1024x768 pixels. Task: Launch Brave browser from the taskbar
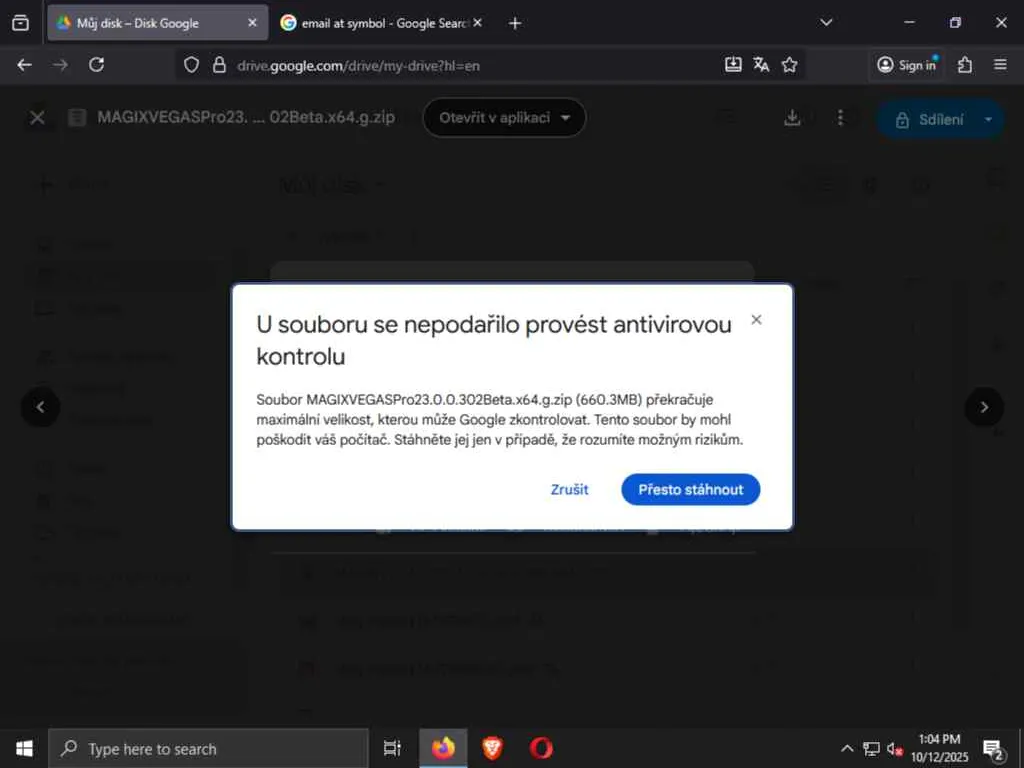(492, 748)
